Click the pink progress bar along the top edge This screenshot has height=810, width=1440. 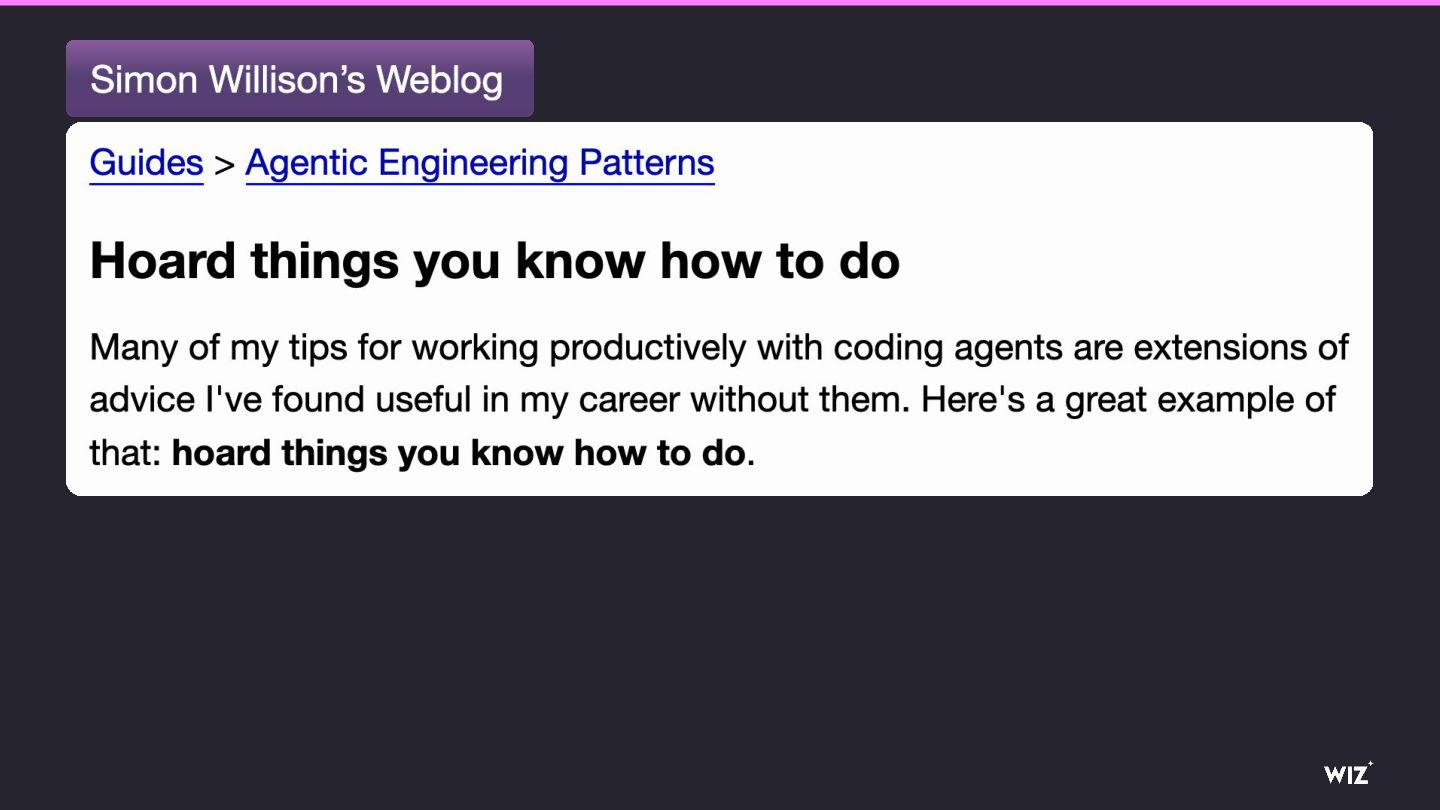point(720,3)
